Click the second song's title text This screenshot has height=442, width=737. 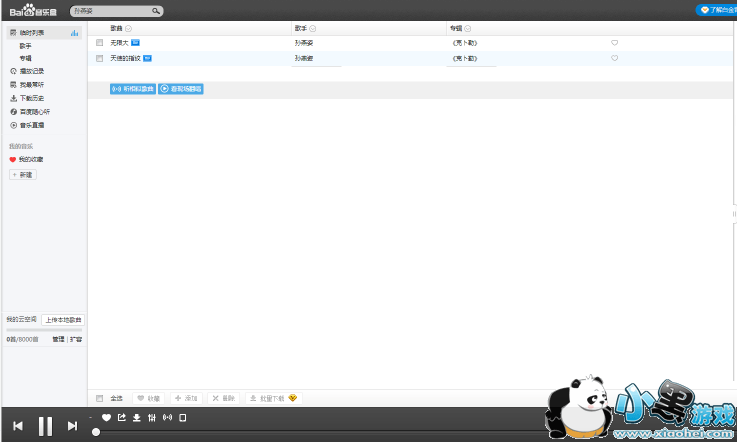[x=125, y=58]
